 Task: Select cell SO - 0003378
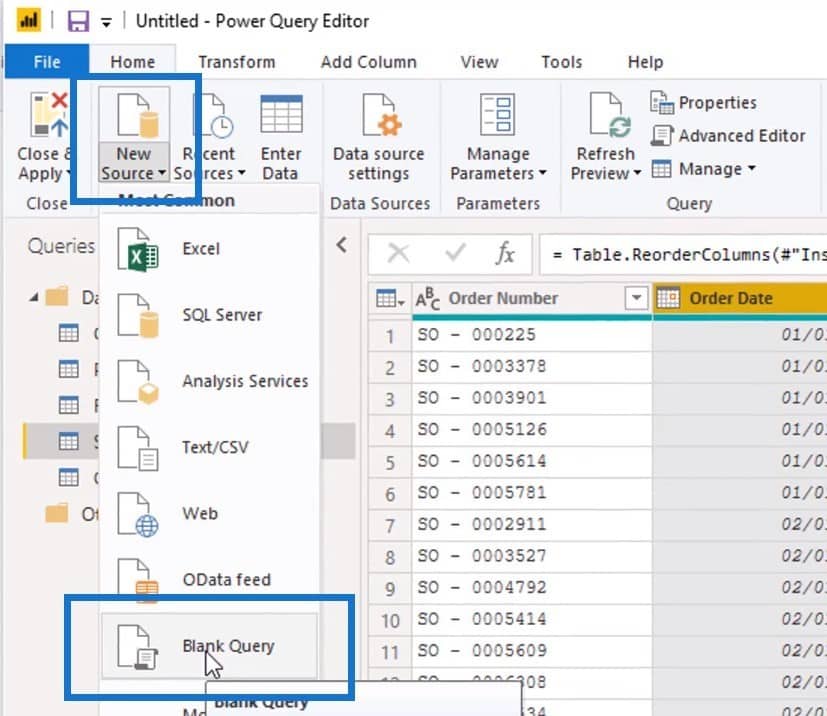pos(532,366)
